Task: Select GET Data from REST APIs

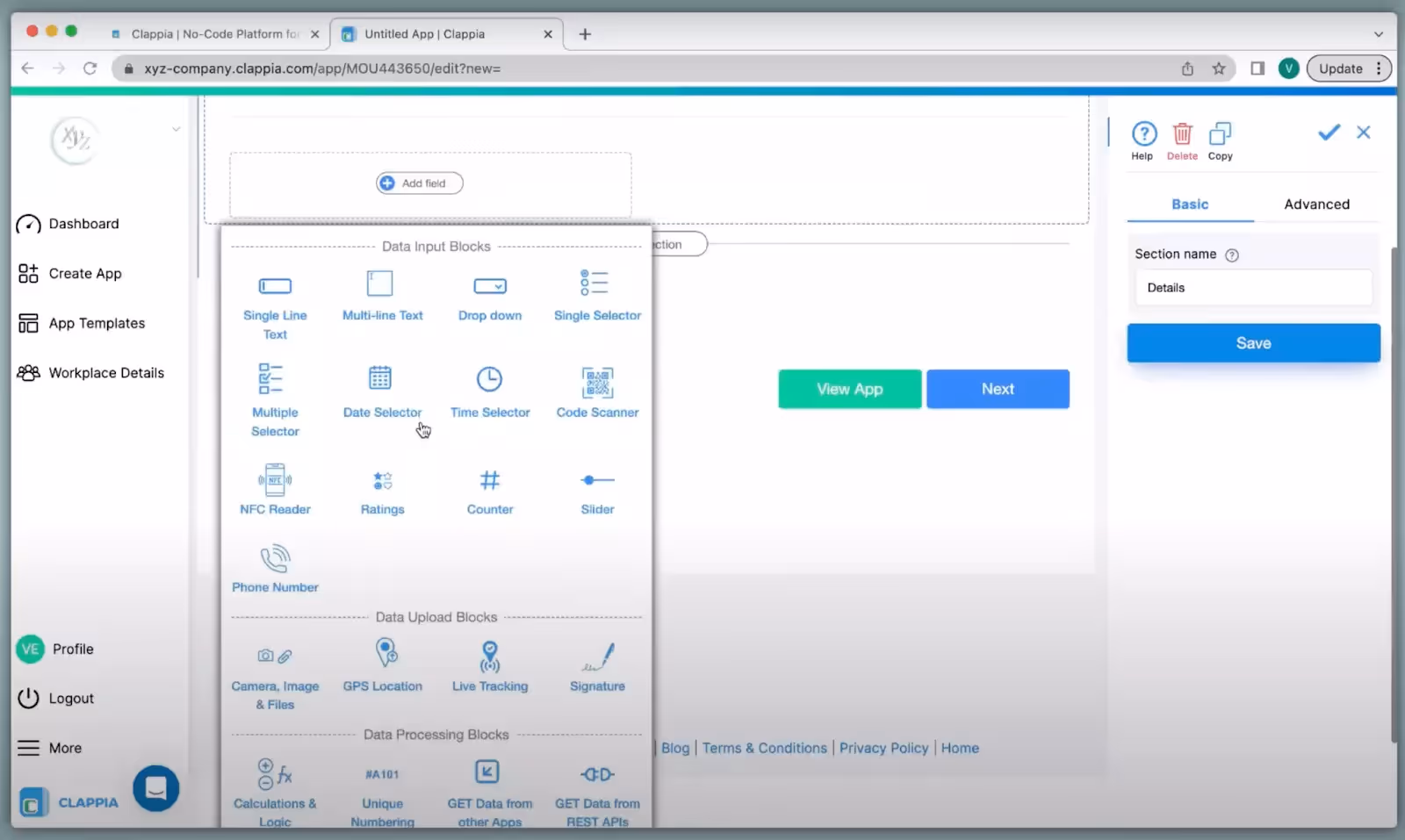Action: tap(597, 795)
